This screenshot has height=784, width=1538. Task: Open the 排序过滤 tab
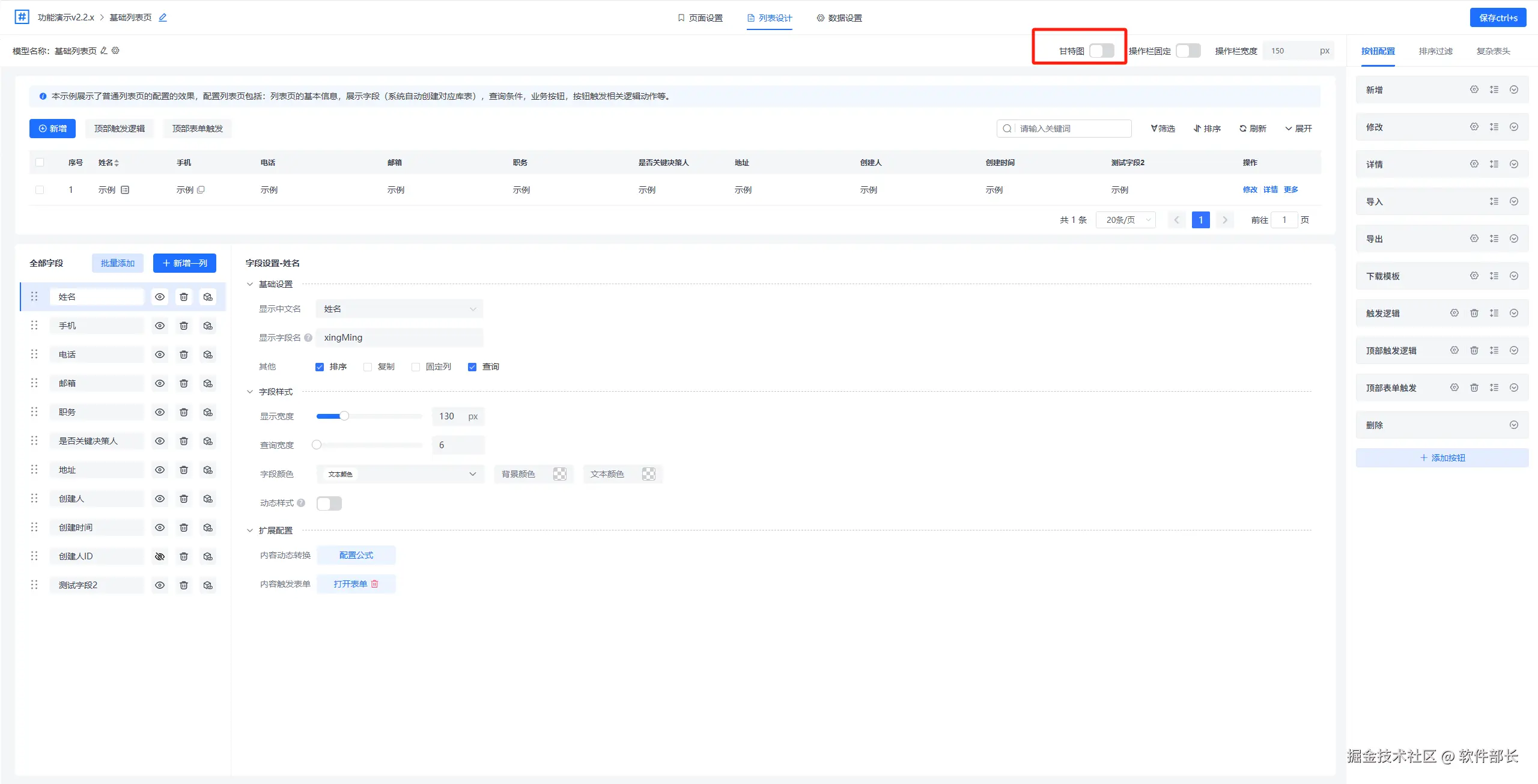[1436, 51]
